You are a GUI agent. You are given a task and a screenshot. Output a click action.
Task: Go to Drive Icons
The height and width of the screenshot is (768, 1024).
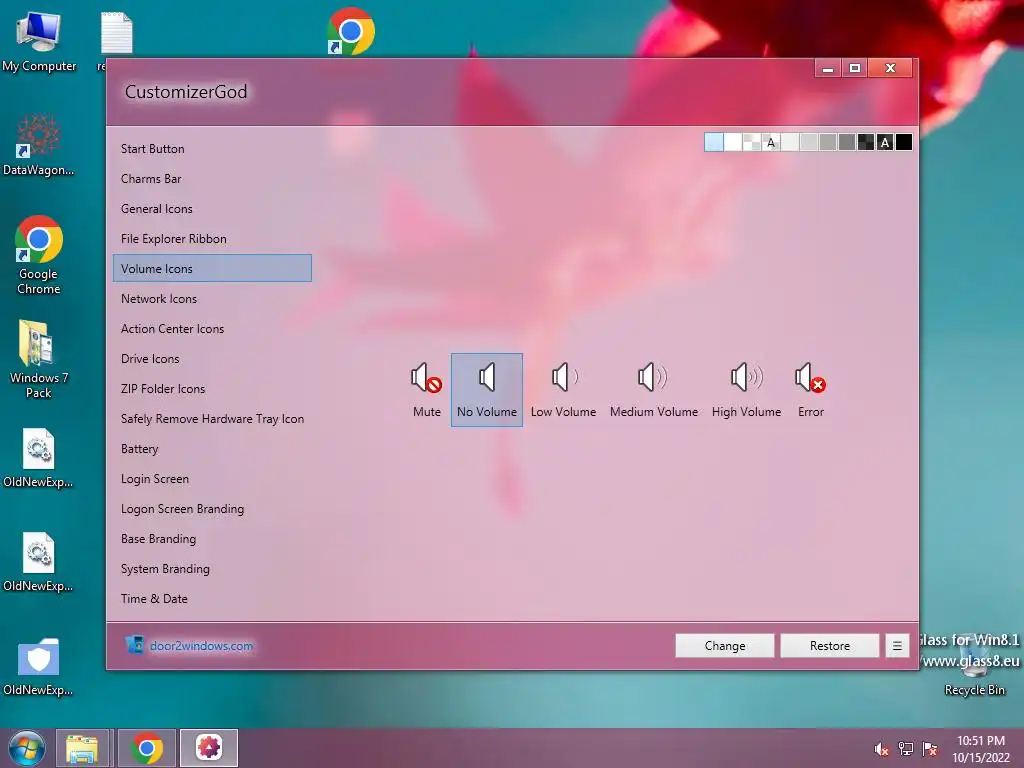(212, 359)
